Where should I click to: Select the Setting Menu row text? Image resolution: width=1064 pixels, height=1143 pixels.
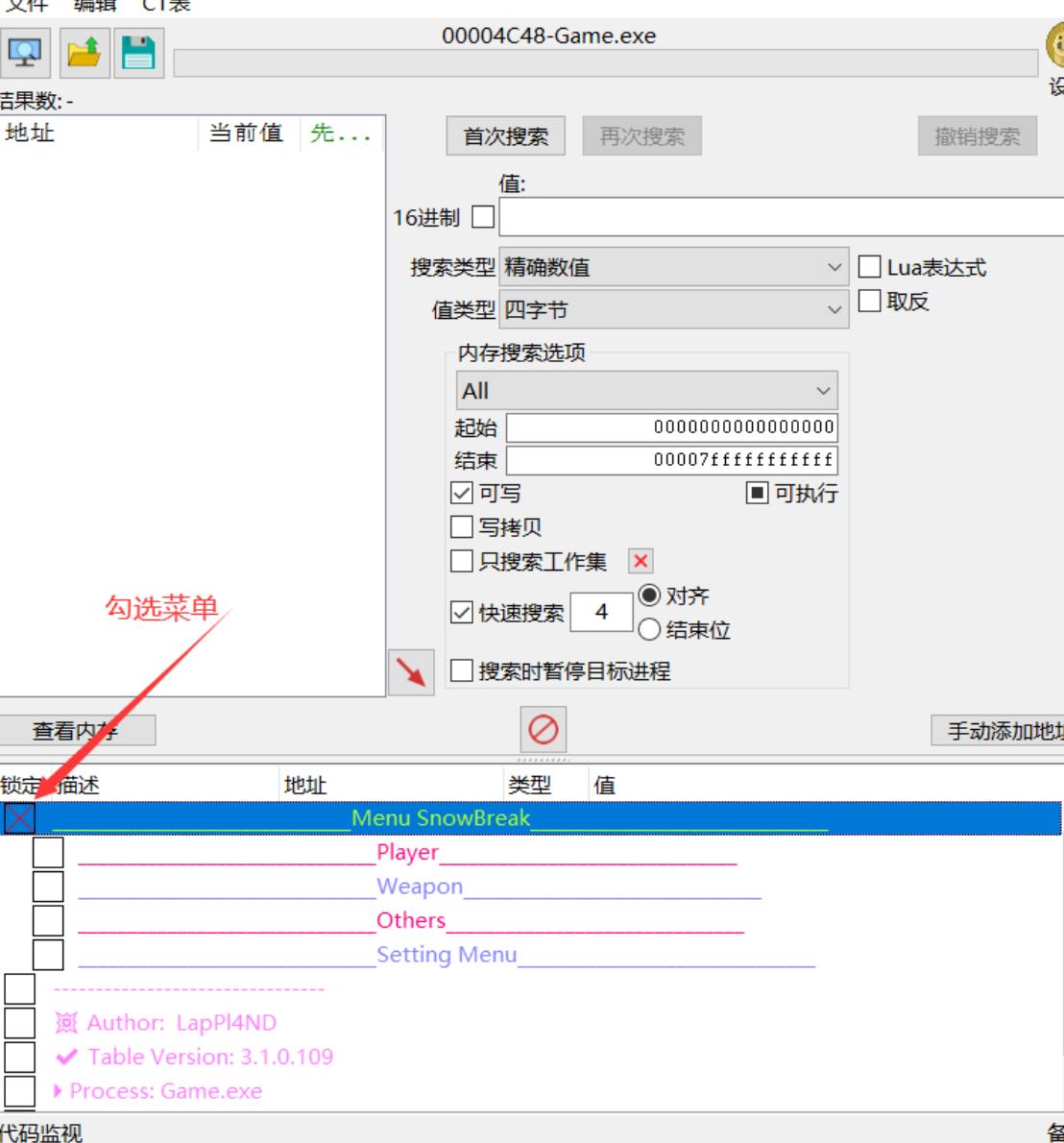[x=447, y=954]
